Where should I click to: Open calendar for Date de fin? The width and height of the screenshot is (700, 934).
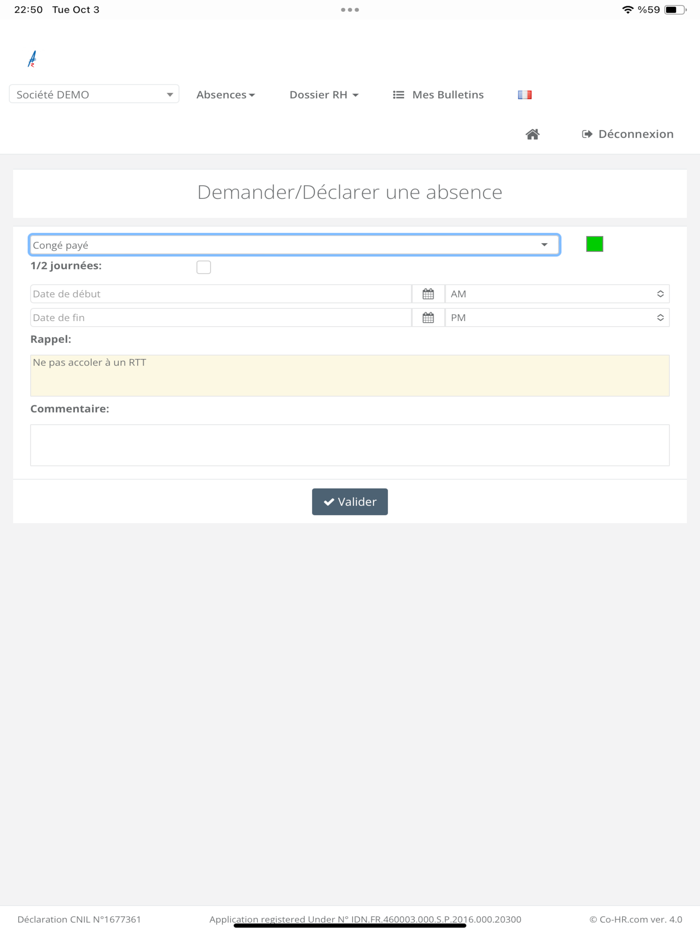(428, 317)
